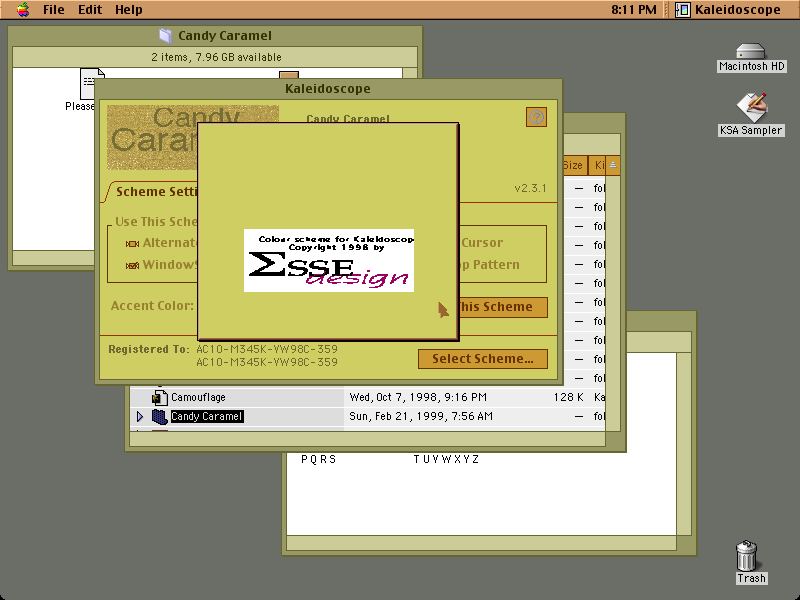800x600 pixels.
Task: Click the Select Scheme... button
Action: click(x=483, y=359)
